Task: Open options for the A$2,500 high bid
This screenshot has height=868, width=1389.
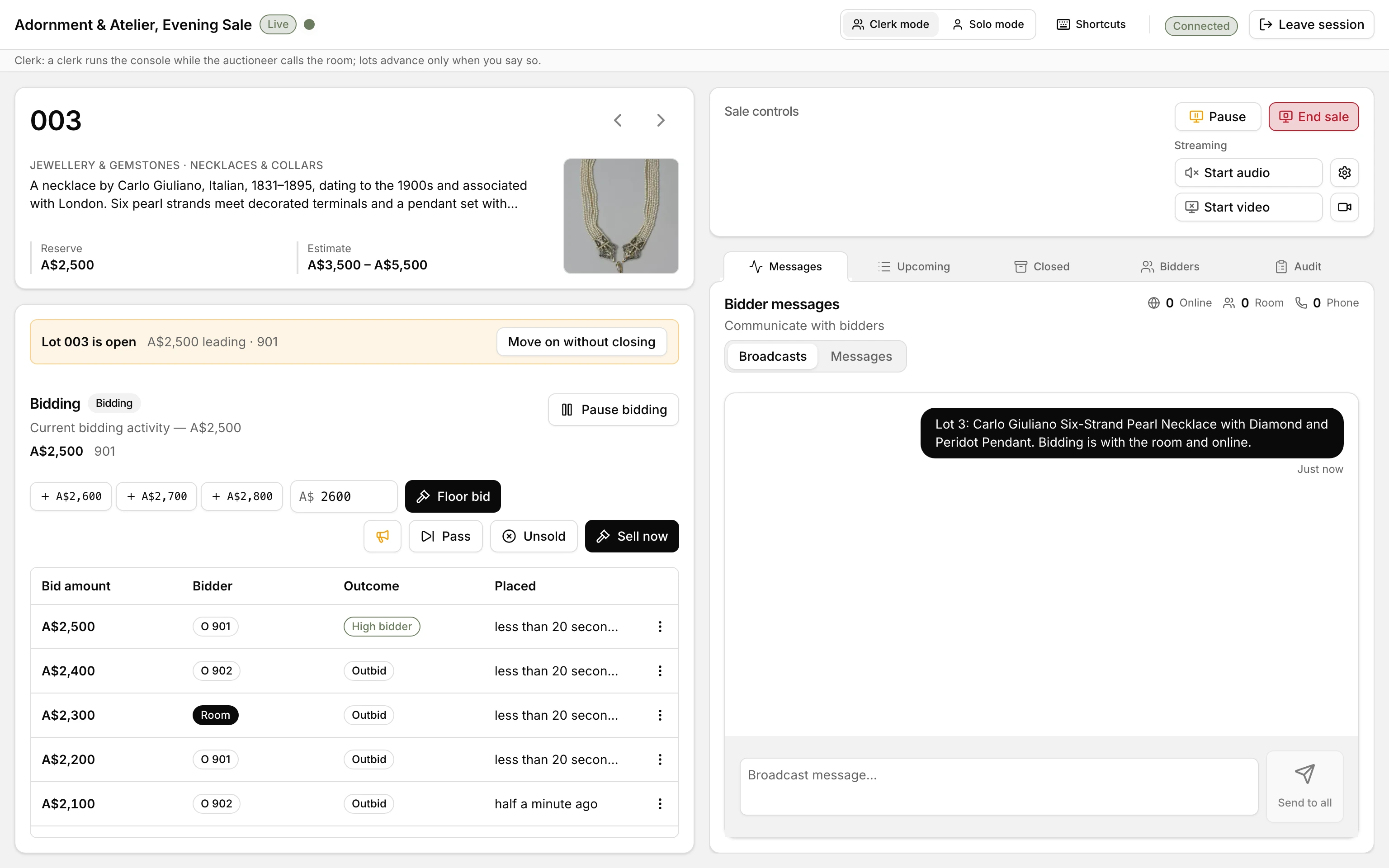Action: (x=660, y=627)
